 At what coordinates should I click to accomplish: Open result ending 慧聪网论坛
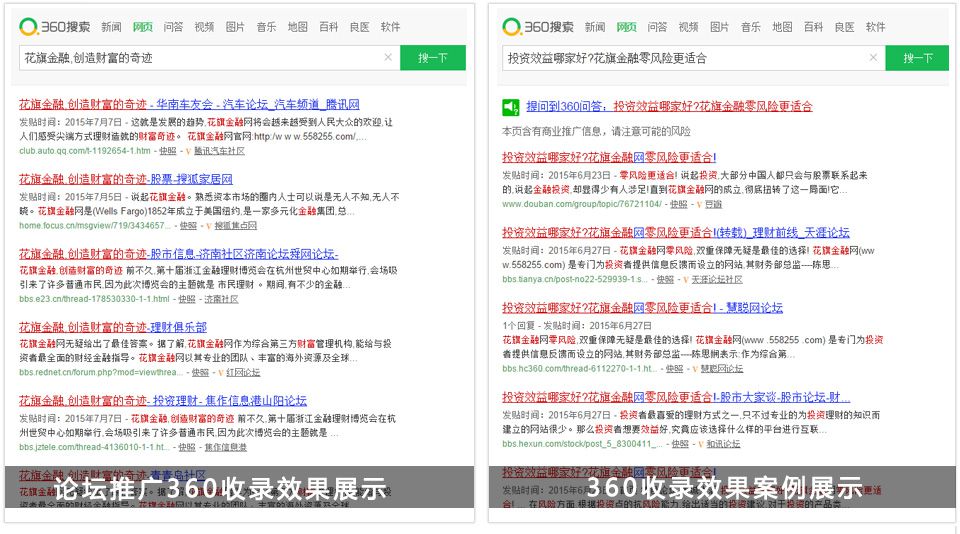point(642,307)
